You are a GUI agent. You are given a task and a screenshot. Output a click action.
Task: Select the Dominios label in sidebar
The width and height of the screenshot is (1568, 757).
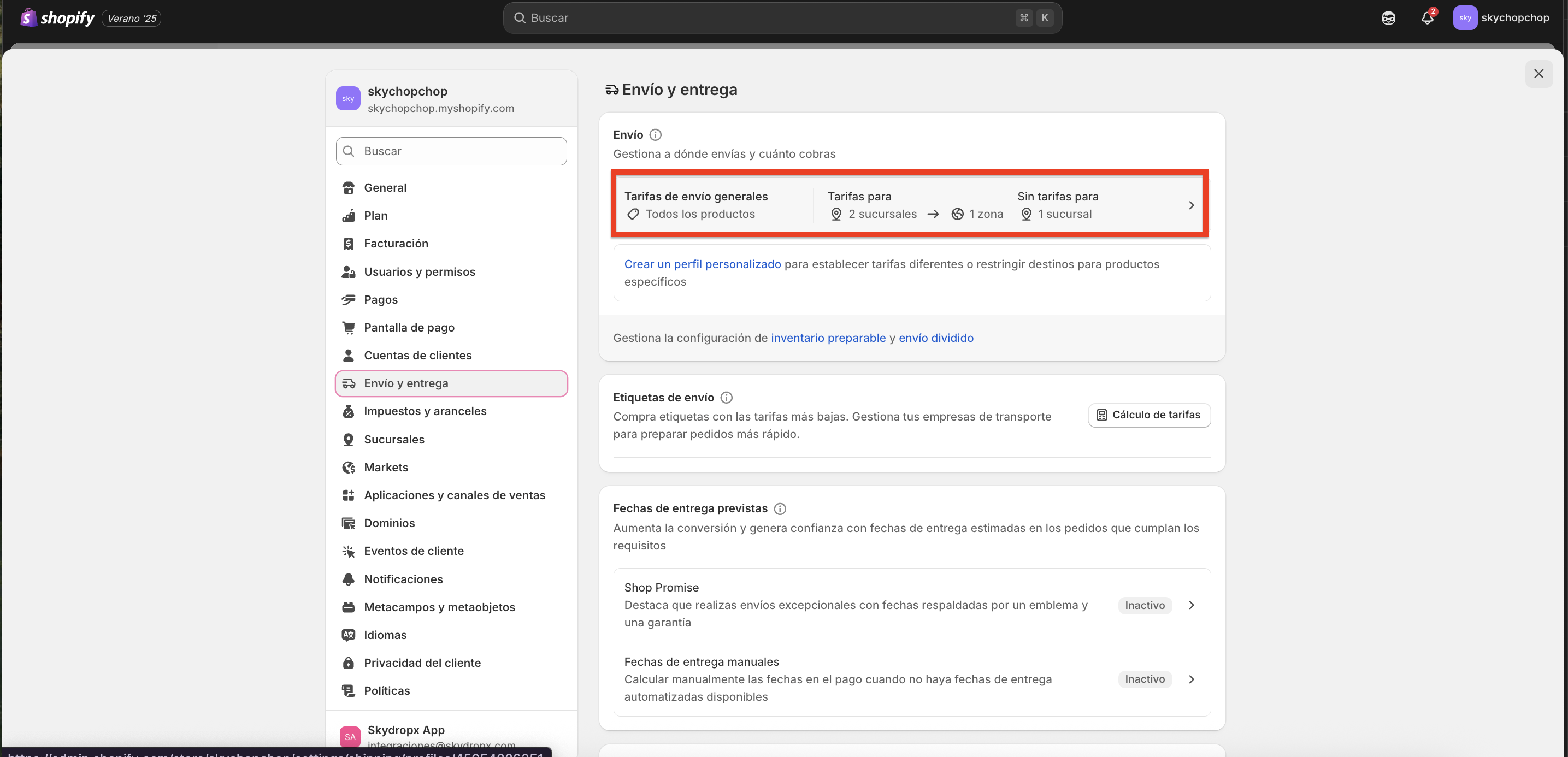pos(389,523)
